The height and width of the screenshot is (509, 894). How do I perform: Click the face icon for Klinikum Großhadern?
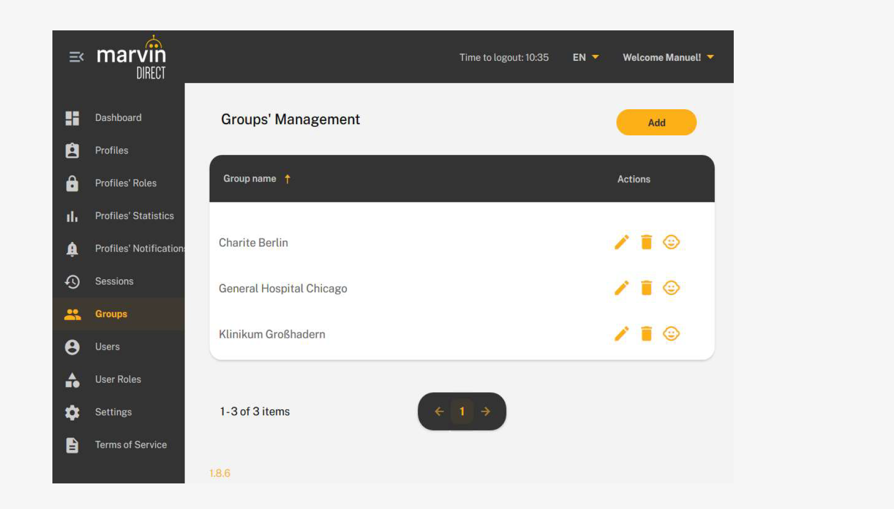(671, 334)
